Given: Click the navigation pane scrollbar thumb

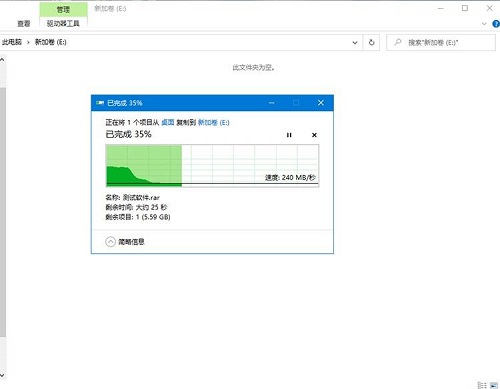Looking at the screenshot, I should click(x=3, y=212).
